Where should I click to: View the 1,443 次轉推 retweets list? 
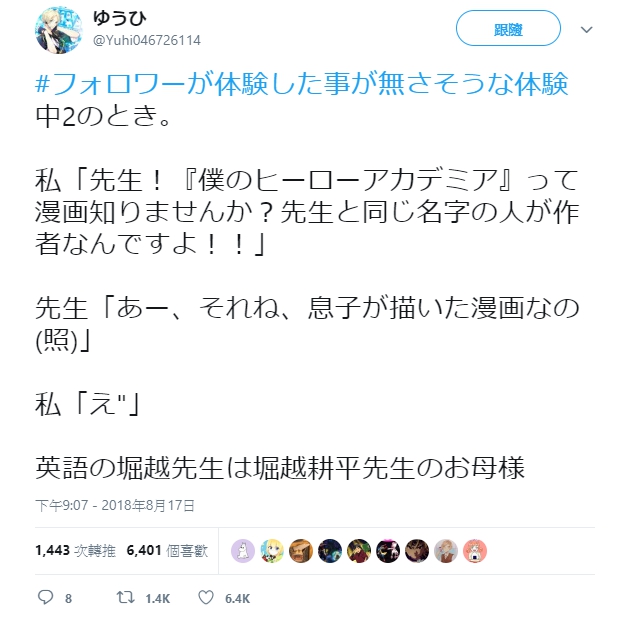[75, 551]
